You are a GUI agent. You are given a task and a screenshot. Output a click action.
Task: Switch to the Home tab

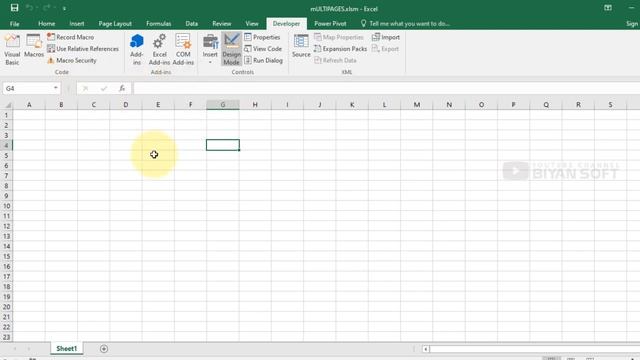pos(47,24)
